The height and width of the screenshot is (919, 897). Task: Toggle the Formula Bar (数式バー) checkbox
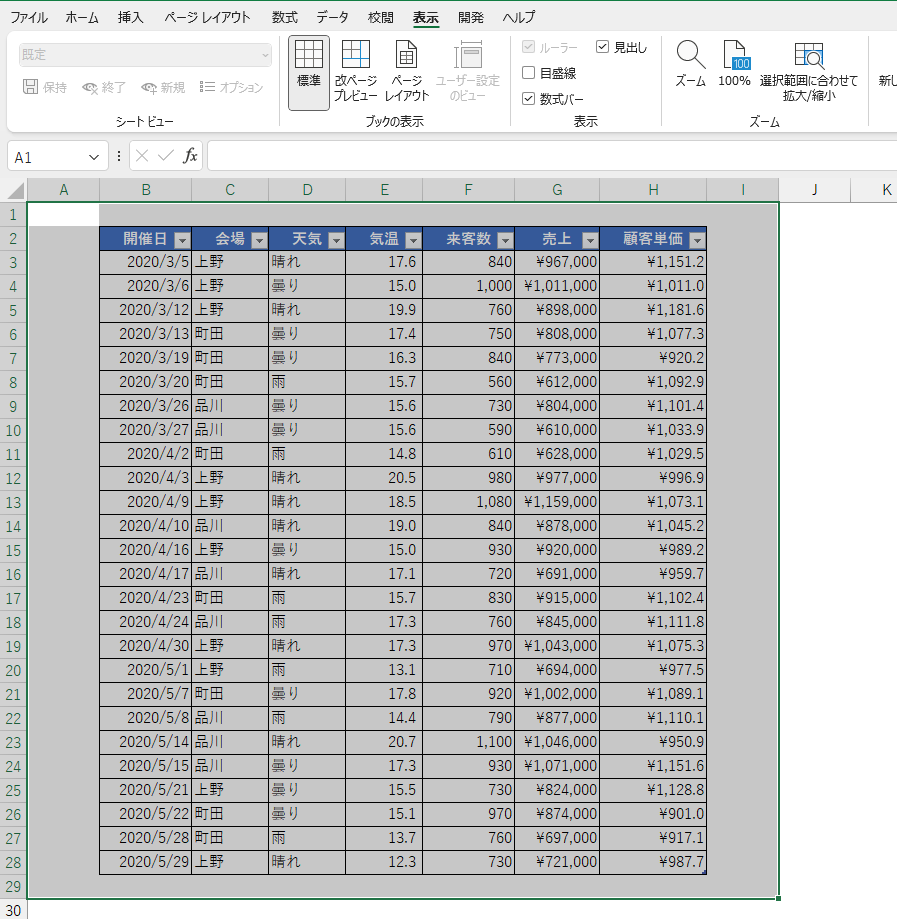point(528,98)
